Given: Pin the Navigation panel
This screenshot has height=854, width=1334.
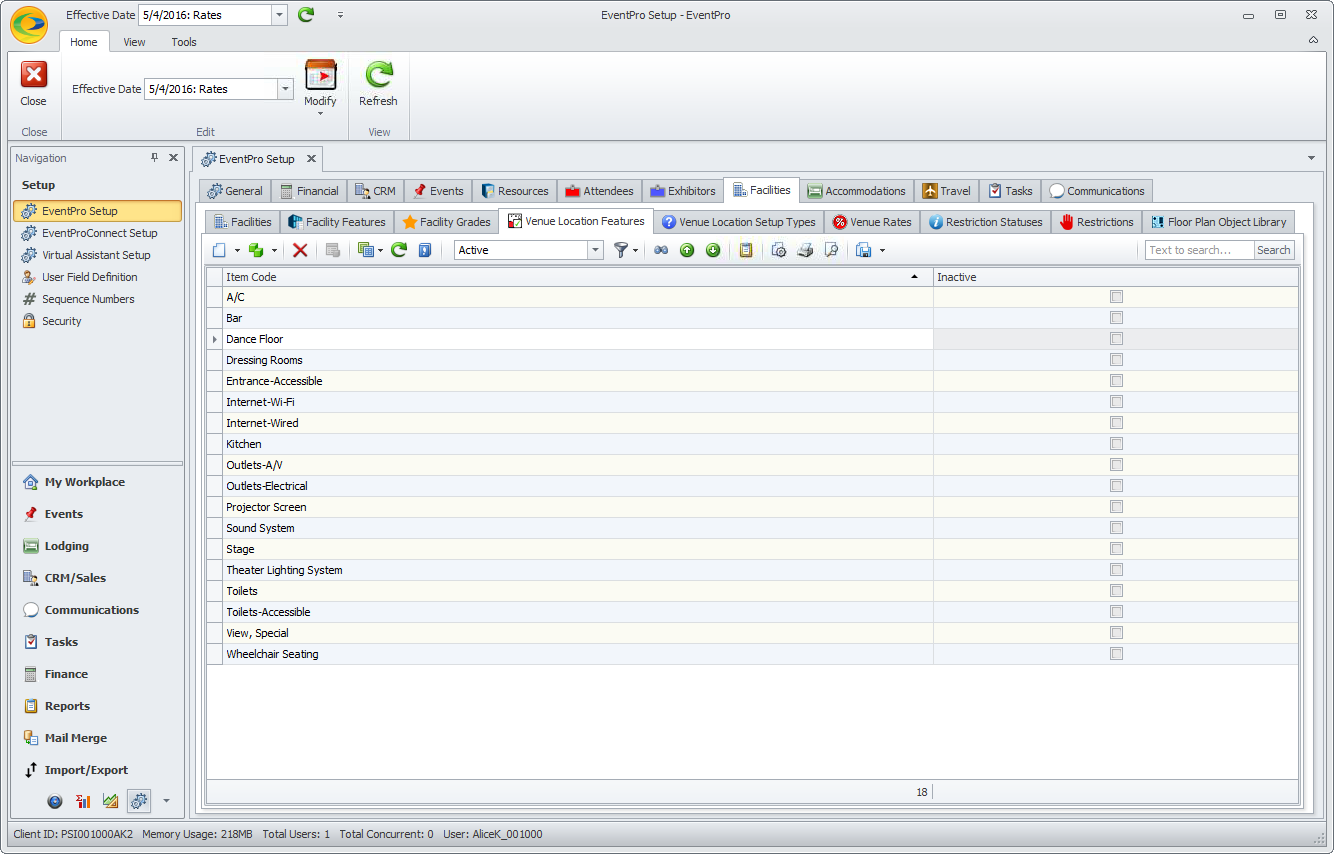Looking at the screenshot, I should 154,158.
